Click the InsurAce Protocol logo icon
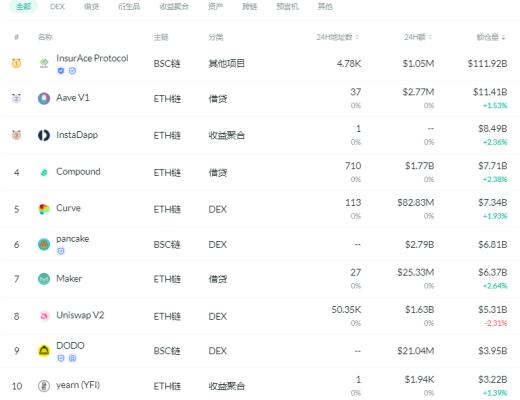 (44, 63)
